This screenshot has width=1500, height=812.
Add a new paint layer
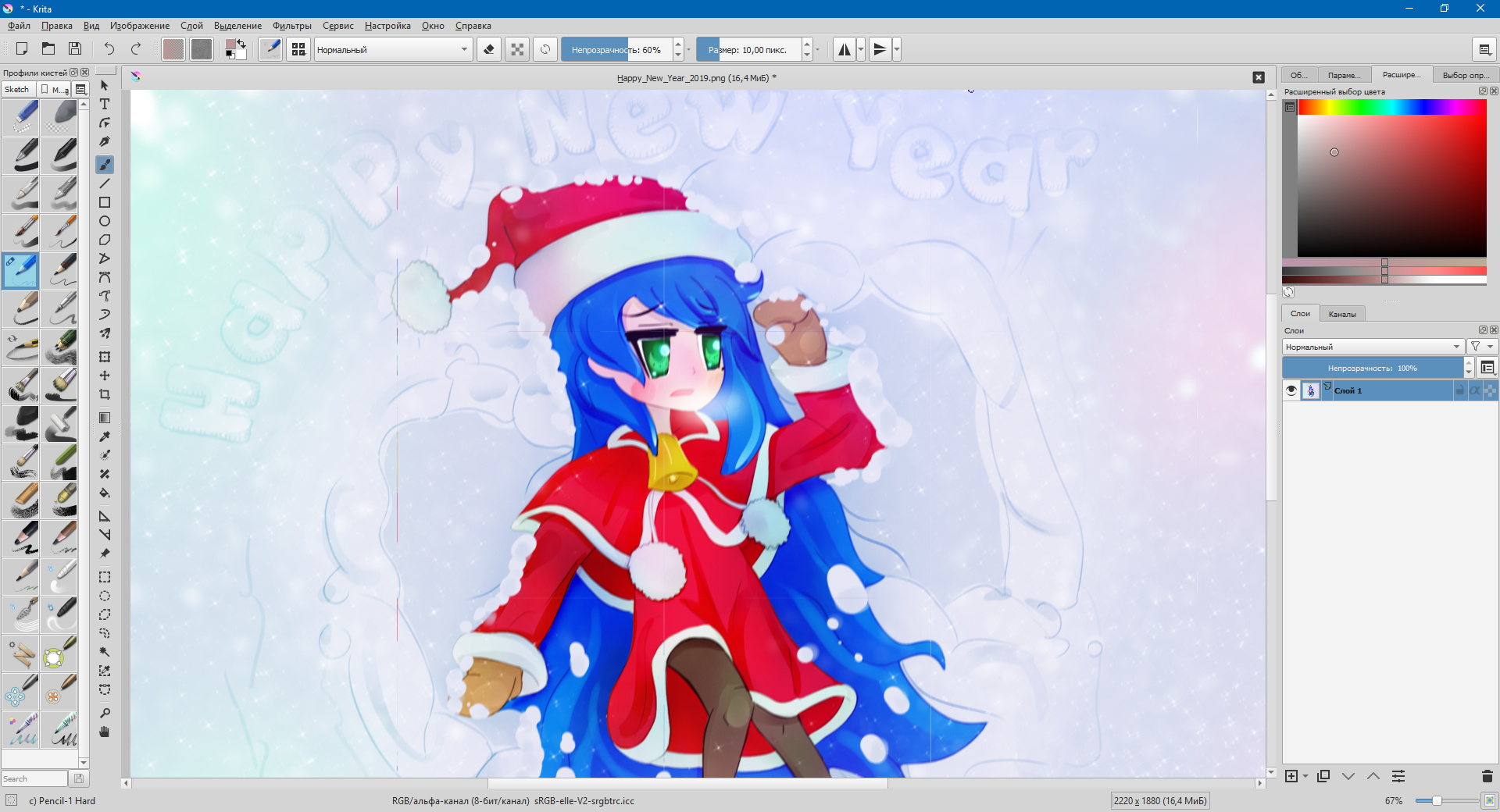click(1291, 776)
